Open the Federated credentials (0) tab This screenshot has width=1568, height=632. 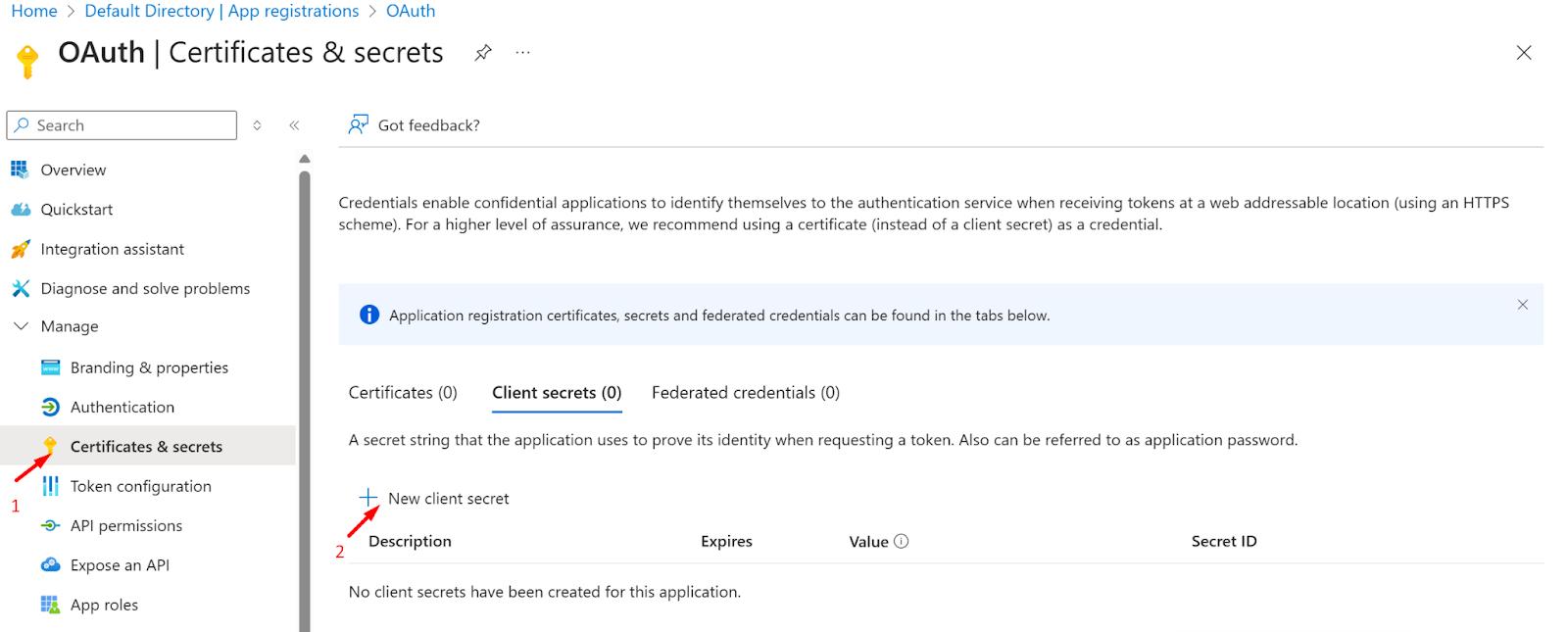coord(746,393)
